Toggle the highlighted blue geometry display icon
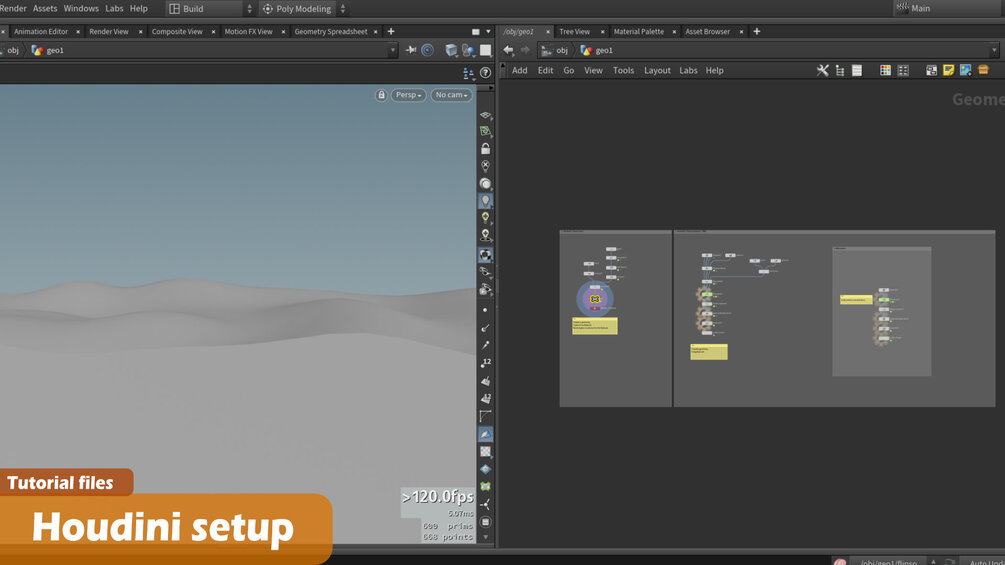This screenshot has height=565, width=1005. (x=485, y=434)
